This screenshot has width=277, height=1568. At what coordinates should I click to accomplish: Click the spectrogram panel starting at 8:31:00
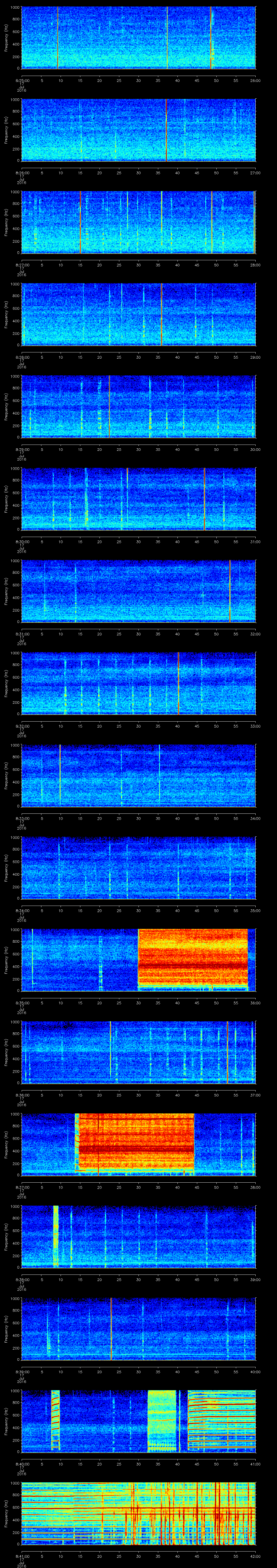pos(139,591)
